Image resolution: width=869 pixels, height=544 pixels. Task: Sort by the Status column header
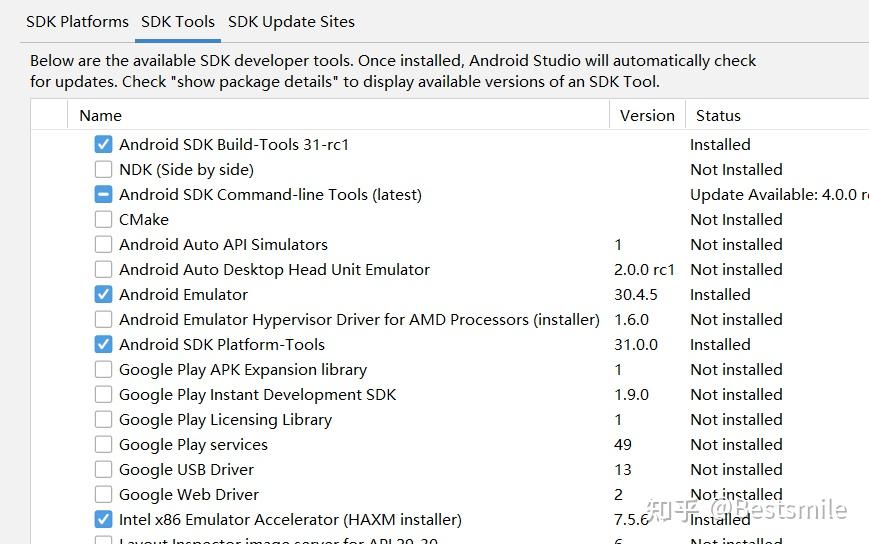[x=718, y=115]
